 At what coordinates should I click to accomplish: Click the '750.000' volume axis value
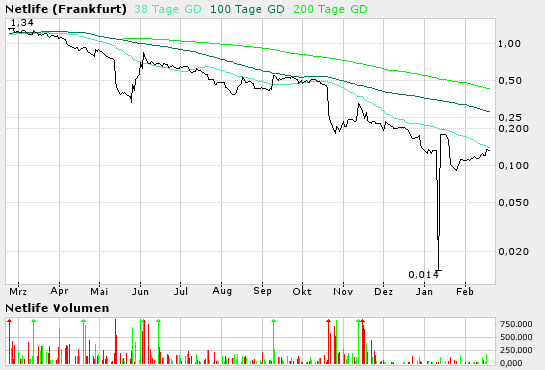(516, 324)
